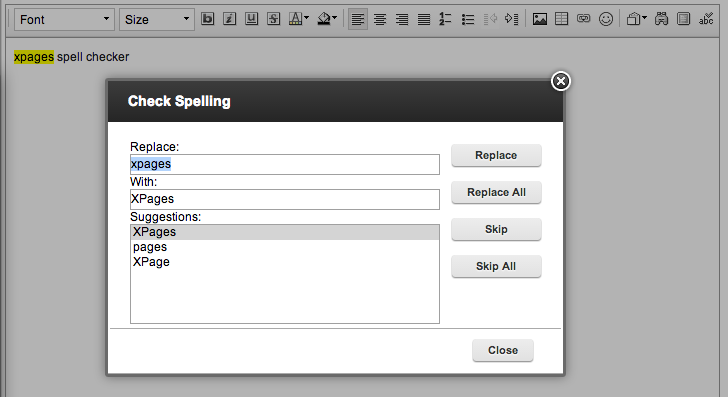This screenshot has height=397, width=728.
Task: Select the suggestion XPage
Action: (x=285, y=262)
